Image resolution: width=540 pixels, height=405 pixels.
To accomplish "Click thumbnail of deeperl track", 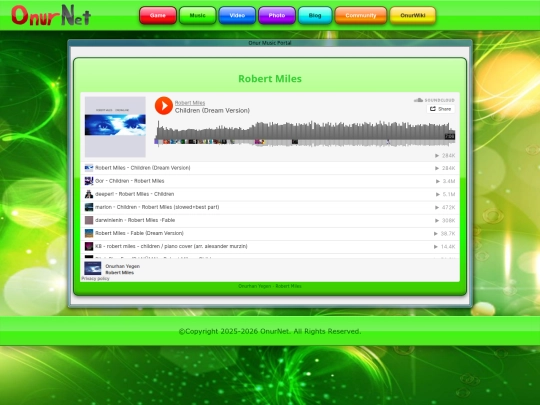I will coord(89,194).
